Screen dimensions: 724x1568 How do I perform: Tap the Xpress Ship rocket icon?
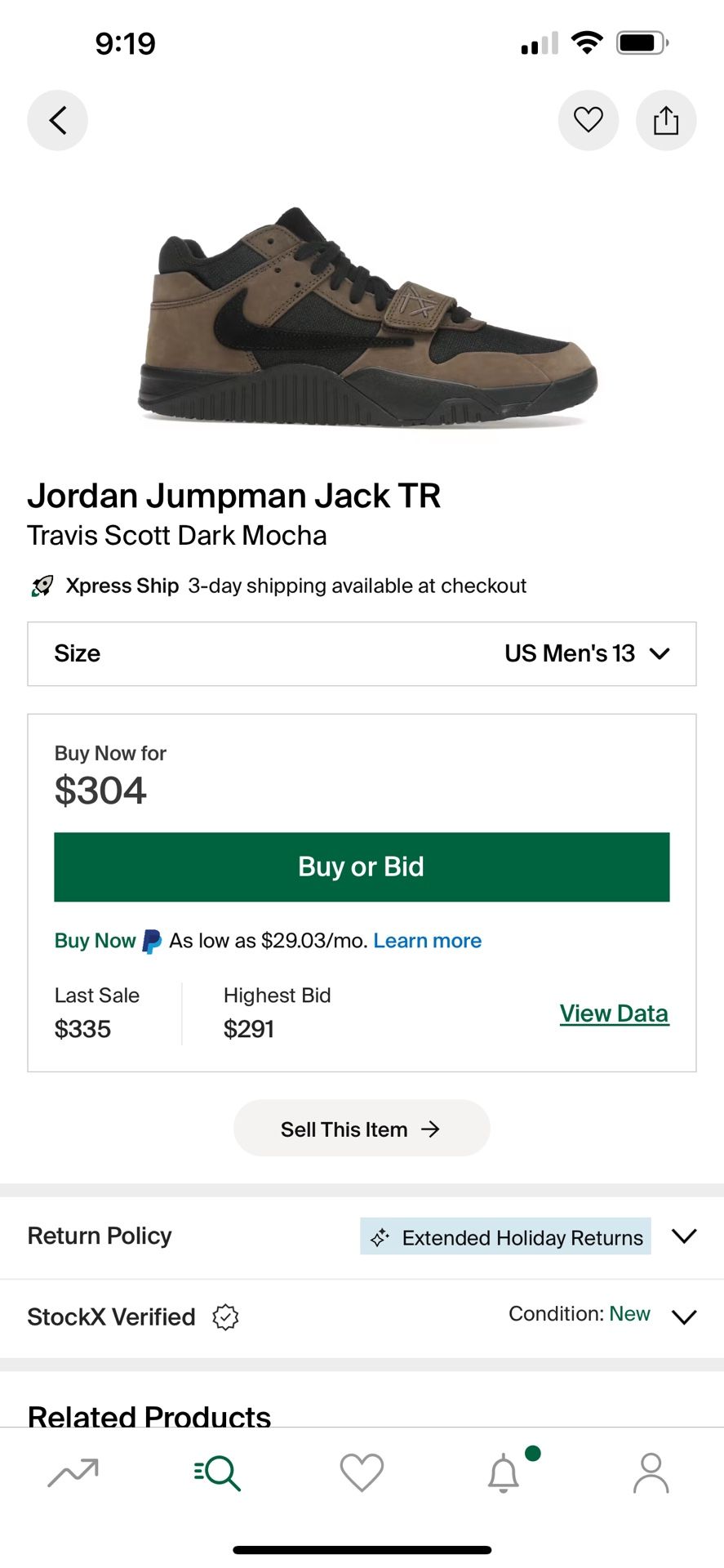42,586
